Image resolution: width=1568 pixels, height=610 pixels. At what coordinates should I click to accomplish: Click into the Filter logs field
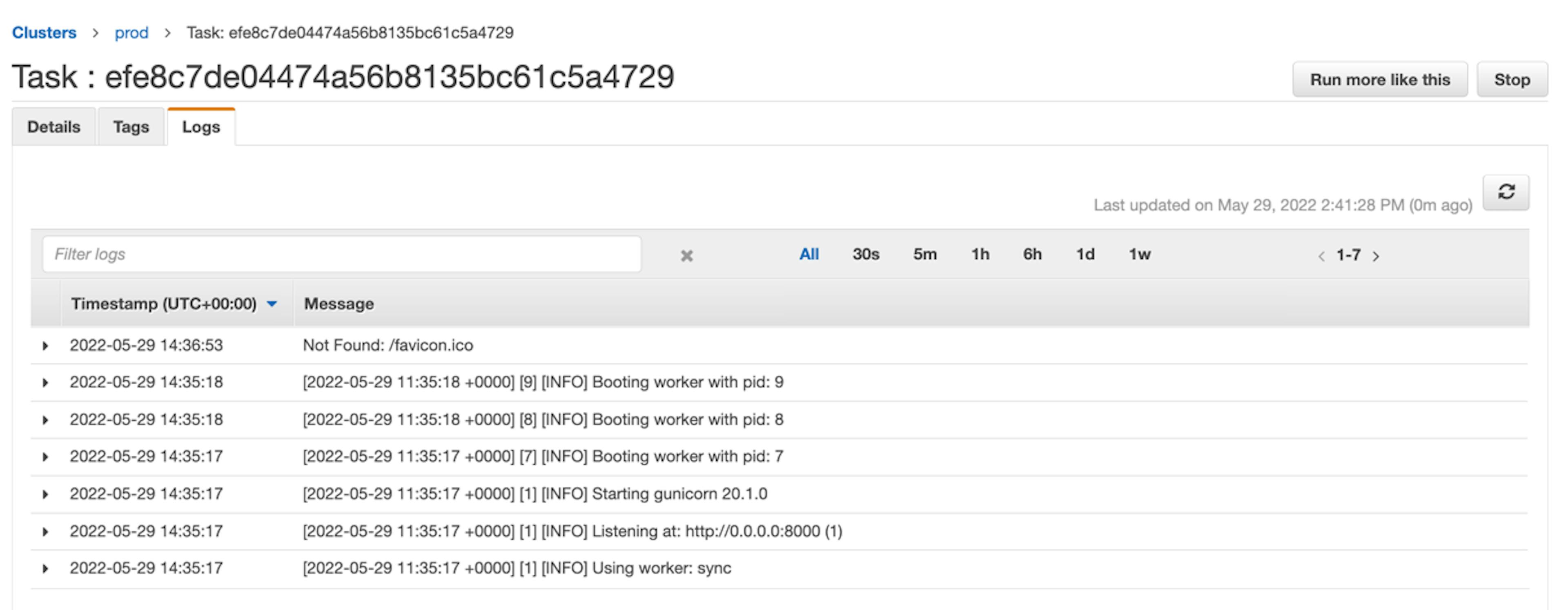tap(341, 254)
